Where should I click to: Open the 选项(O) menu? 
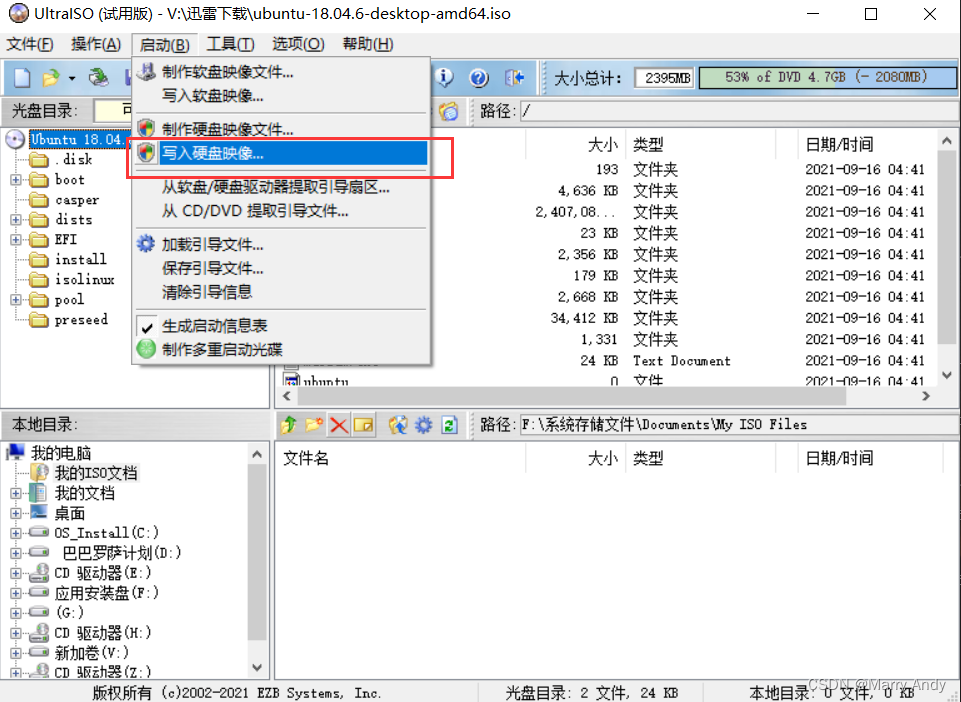[298, 44]
